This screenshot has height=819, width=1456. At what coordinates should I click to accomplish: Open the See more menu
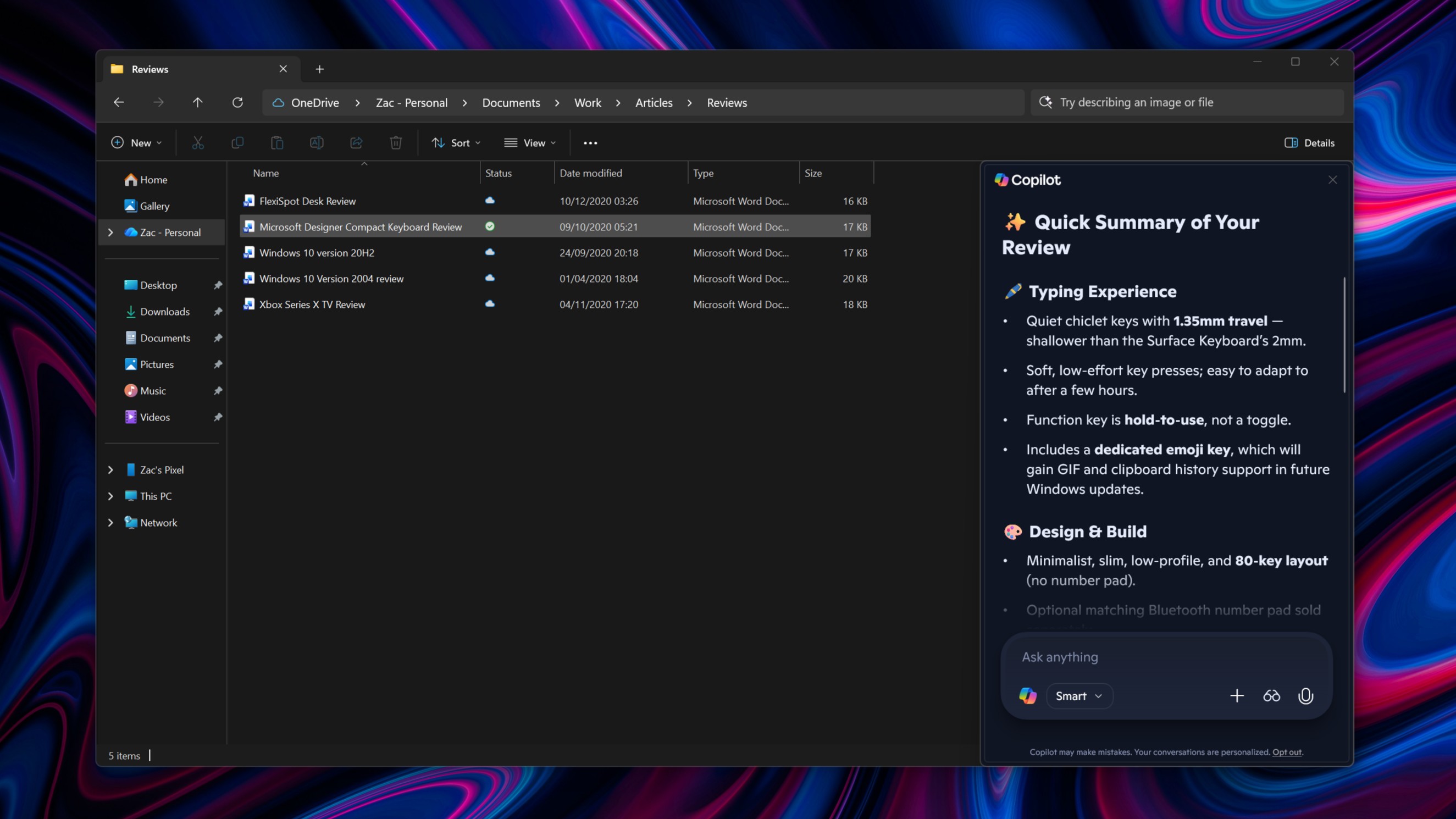pyautogui.click(x=590, y=142)
